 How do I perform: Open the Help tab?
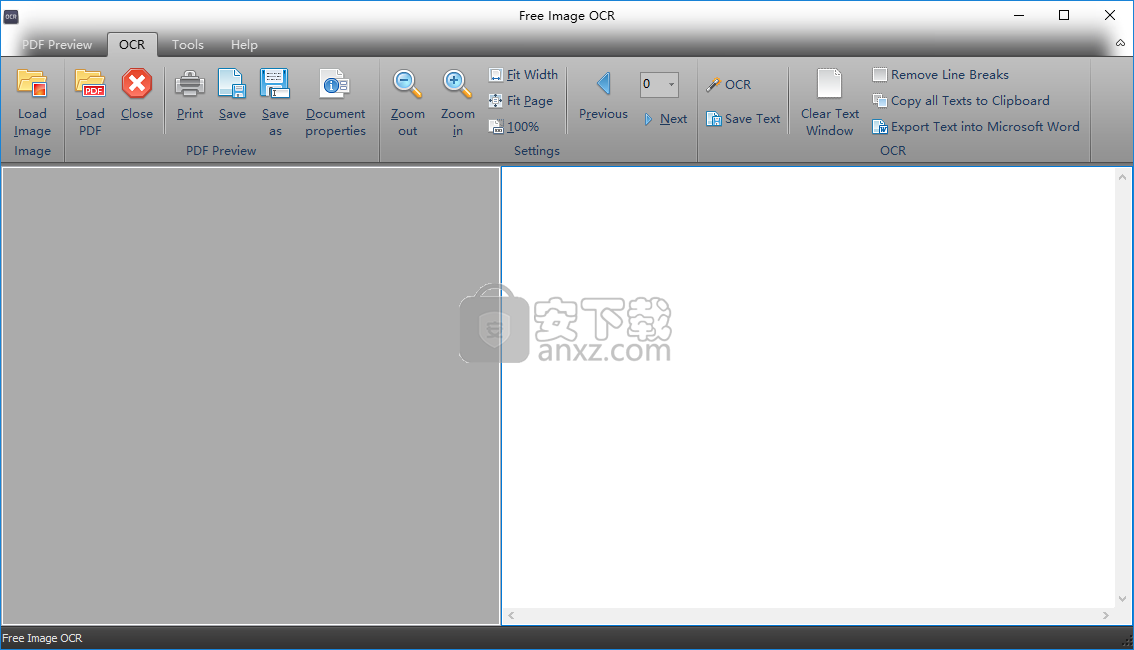pyautogui.click(x=244, y=45)
